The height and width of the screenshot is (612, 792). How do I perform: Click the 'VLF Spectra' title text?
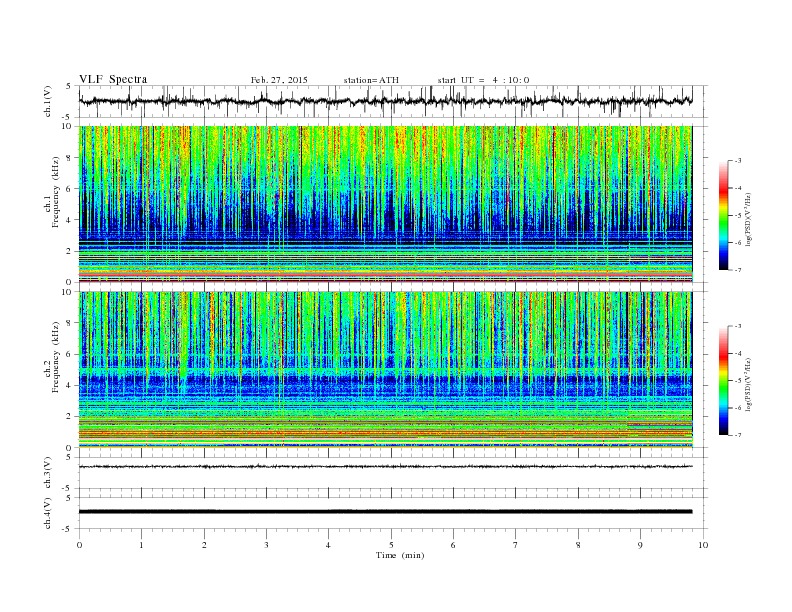tap(113, 79)
